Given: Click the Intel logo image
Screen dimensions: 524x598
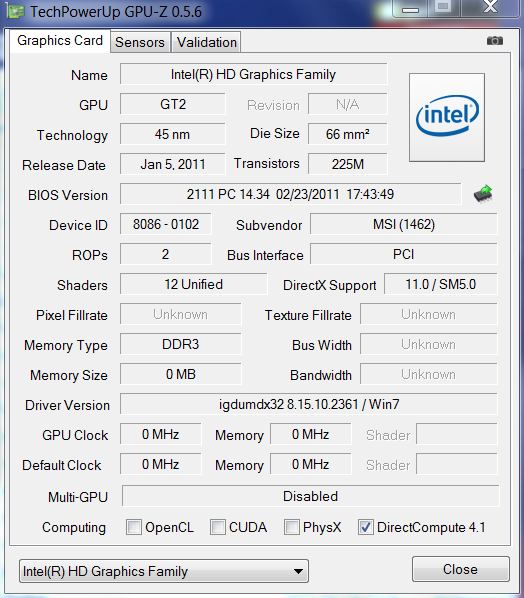Looking at the screenshot, I should (447, 117).
